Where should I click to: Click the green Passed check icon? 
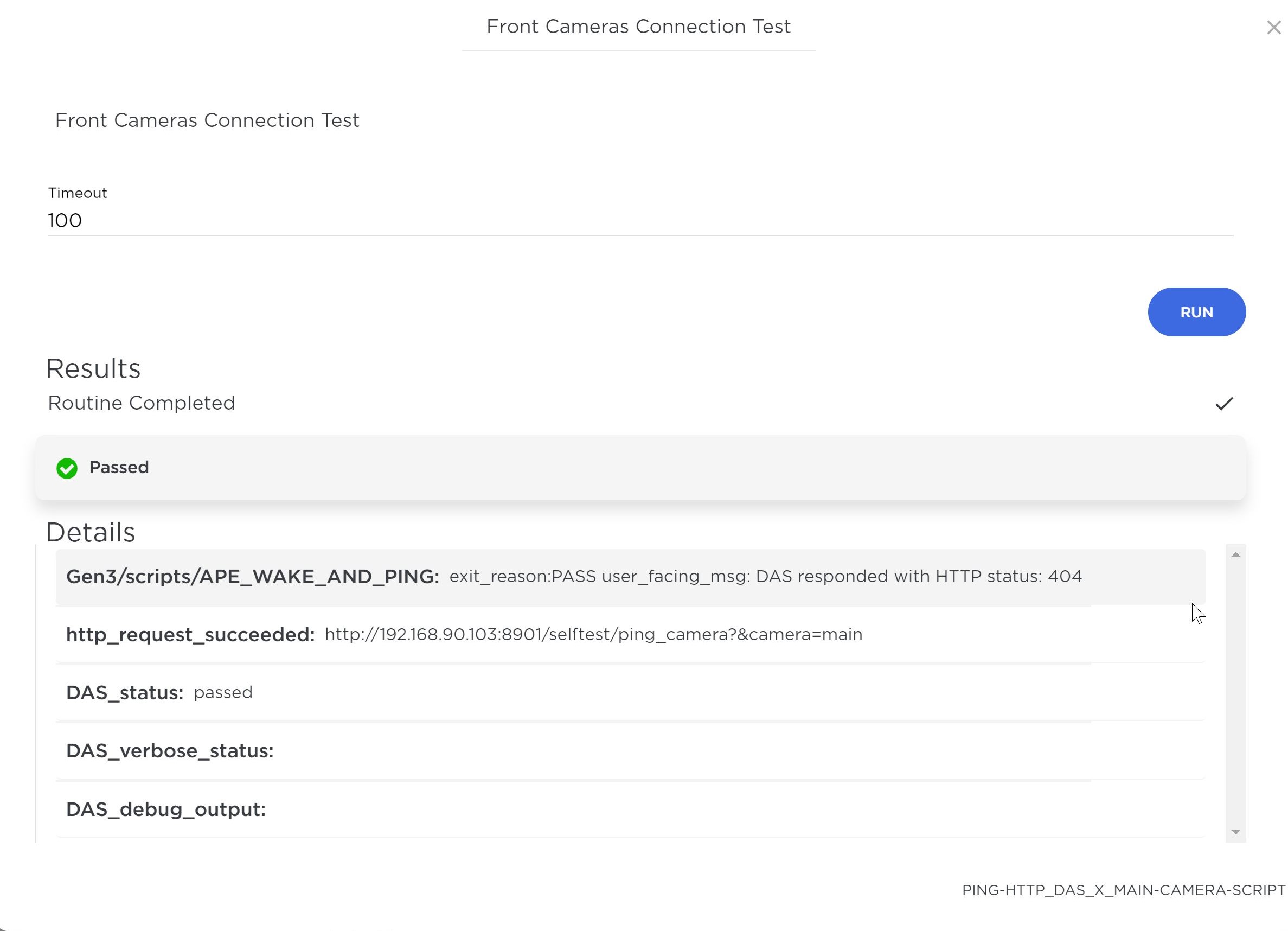(67, 469)
